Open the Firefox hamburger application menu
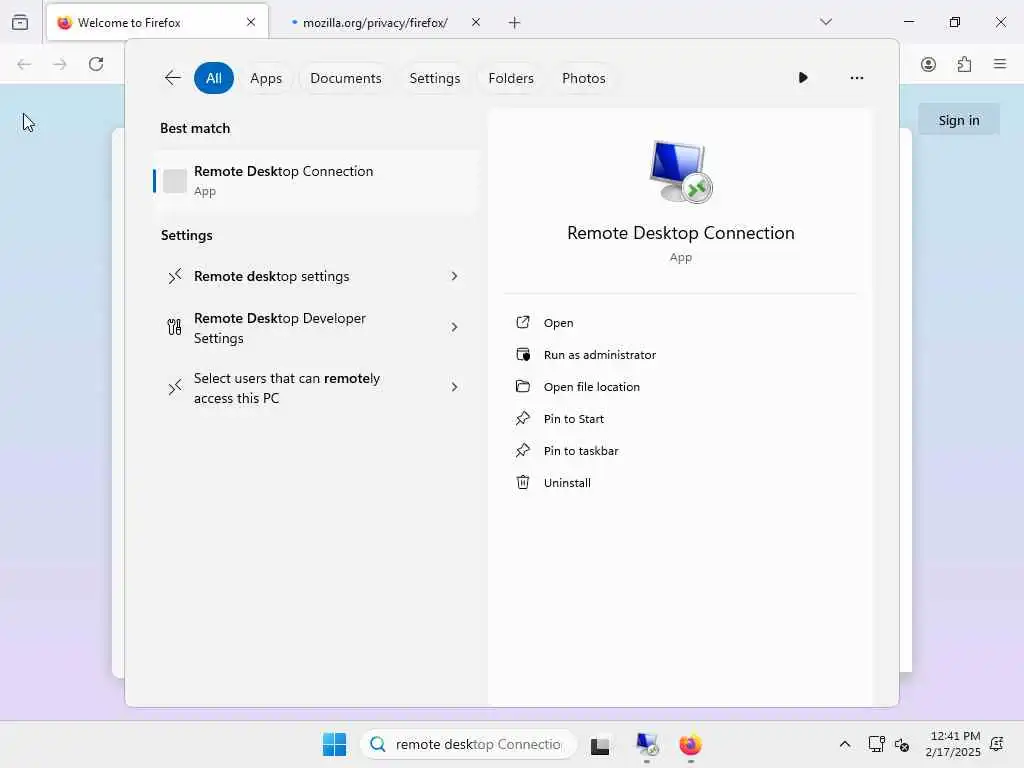 (999, 64)
